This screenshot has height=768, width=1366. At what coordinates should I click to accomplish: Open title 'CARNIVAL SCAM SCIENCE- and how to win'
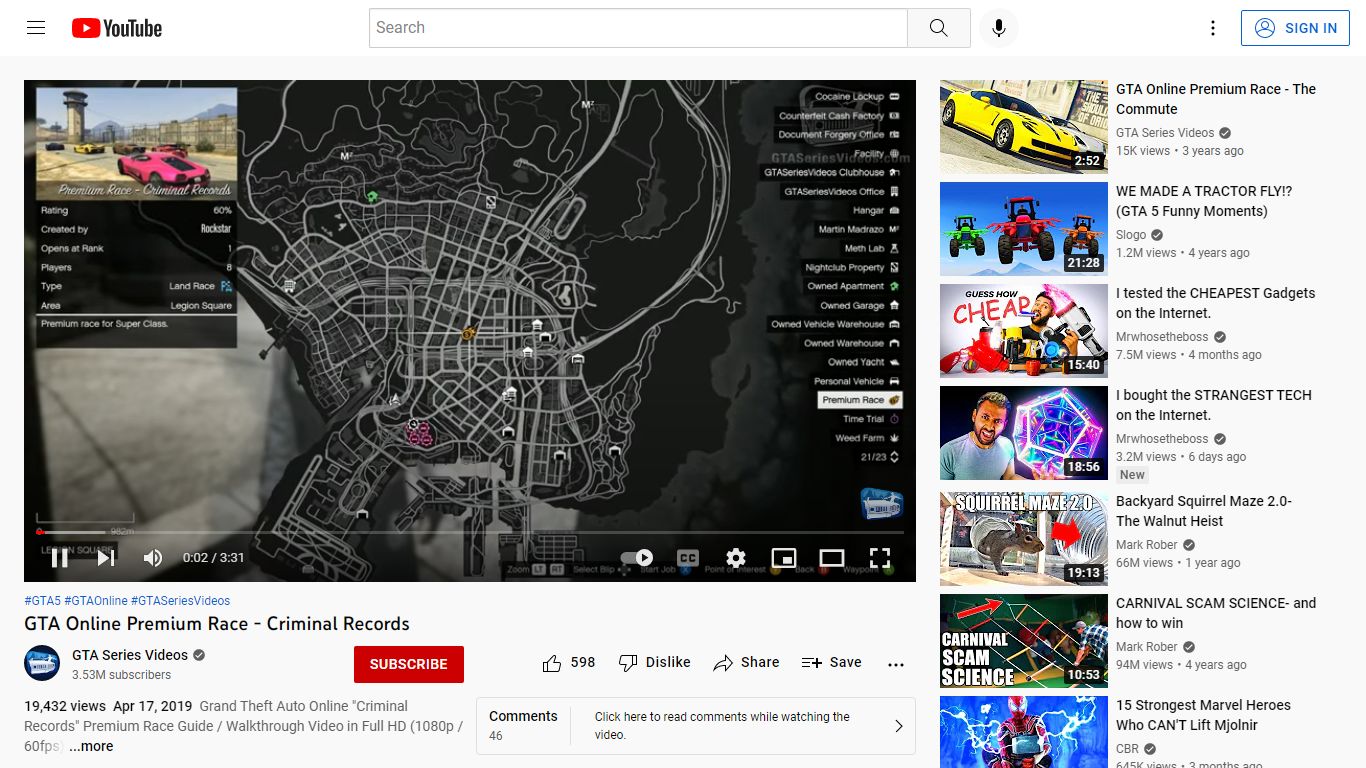click(x=1216, y=613)
